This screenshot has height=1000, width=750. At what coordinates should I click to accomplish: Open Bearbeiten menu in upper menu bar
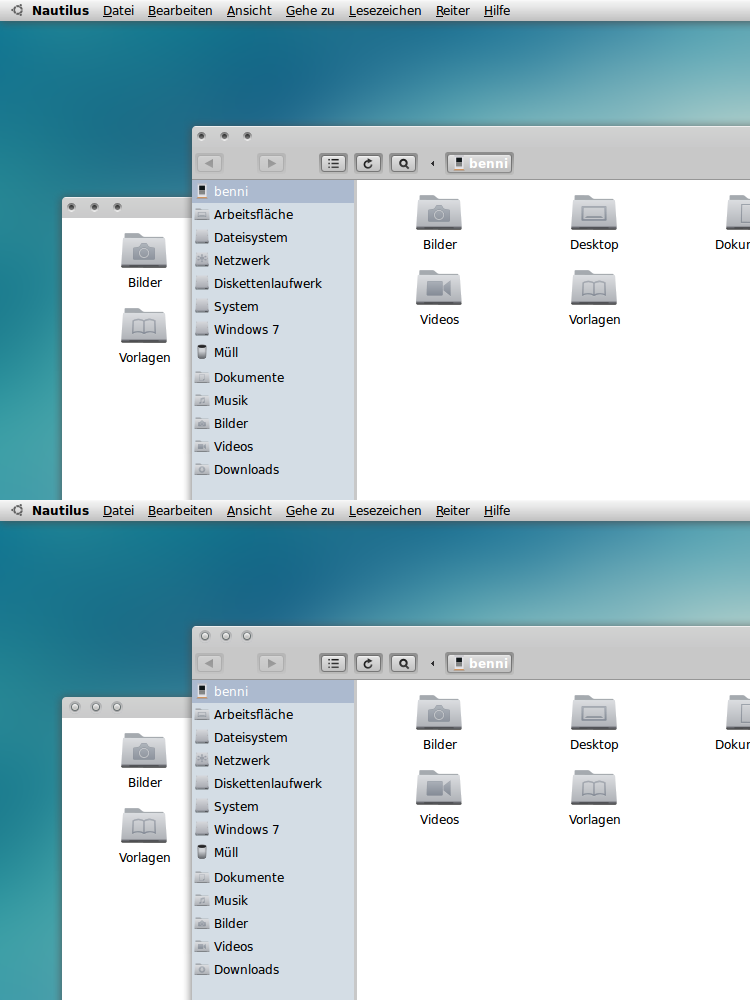[x=180, y=10]
